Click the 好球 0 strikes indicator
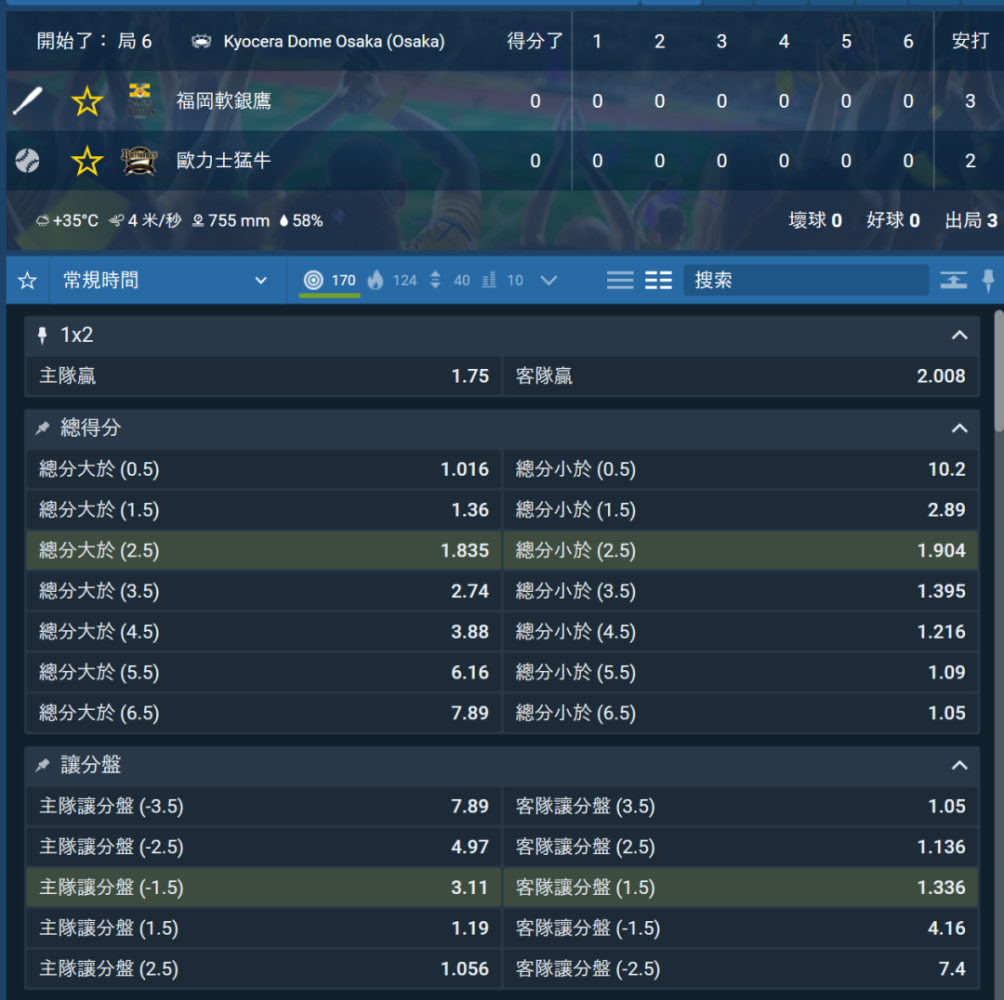 click(x=893, y=221)
